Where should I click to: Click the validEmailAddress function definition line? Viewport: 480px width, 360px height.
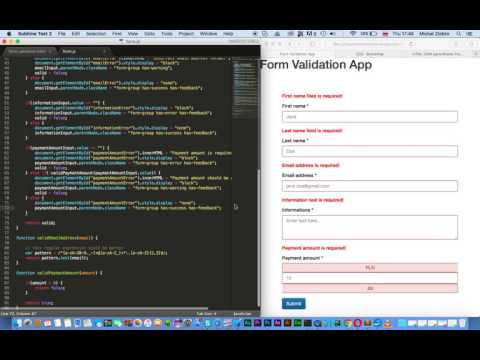tap(57, 238)
